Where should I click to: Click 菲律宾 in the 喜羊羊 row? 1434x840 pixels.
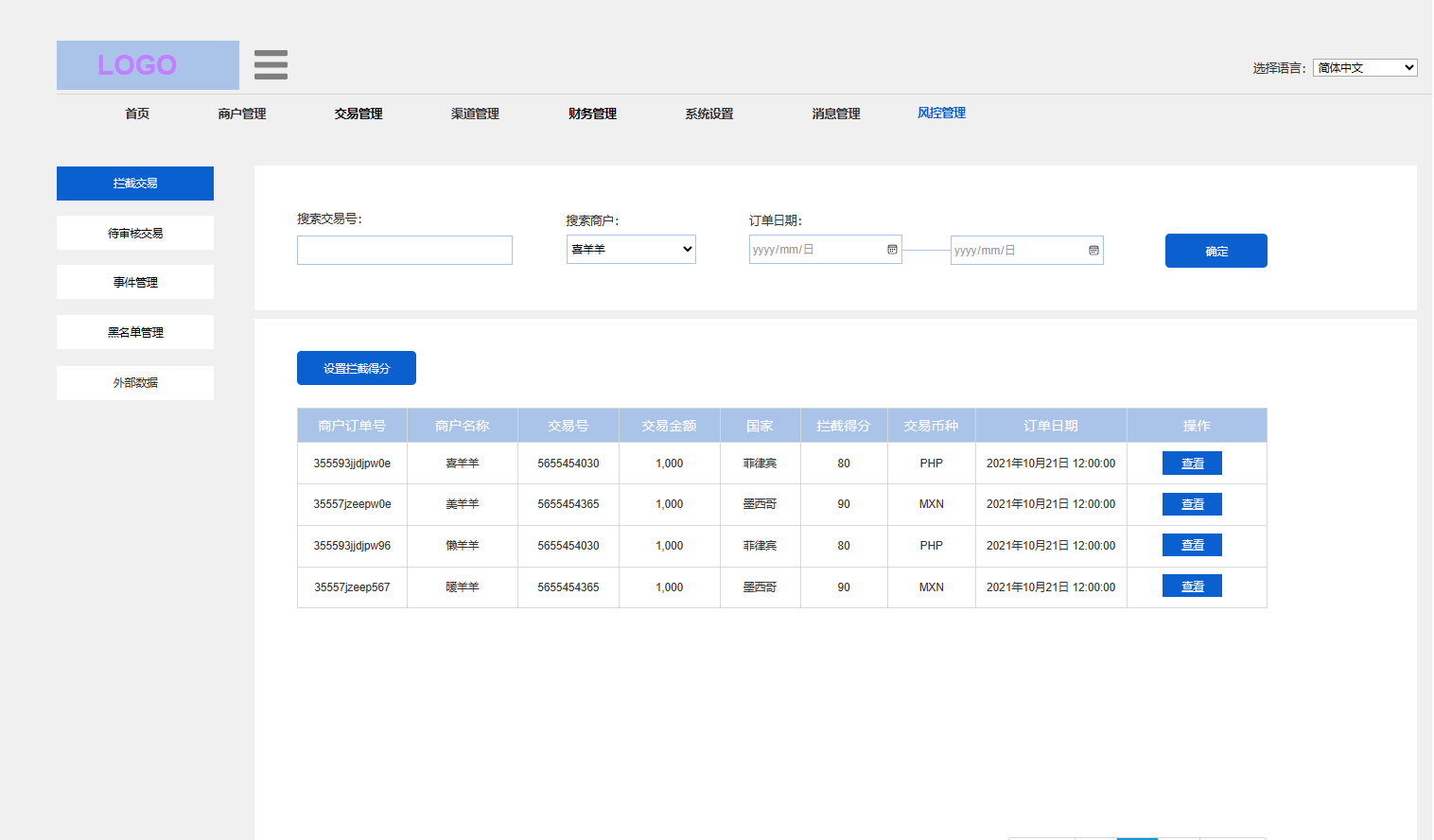pyautogui.click(x=761, y=464)
